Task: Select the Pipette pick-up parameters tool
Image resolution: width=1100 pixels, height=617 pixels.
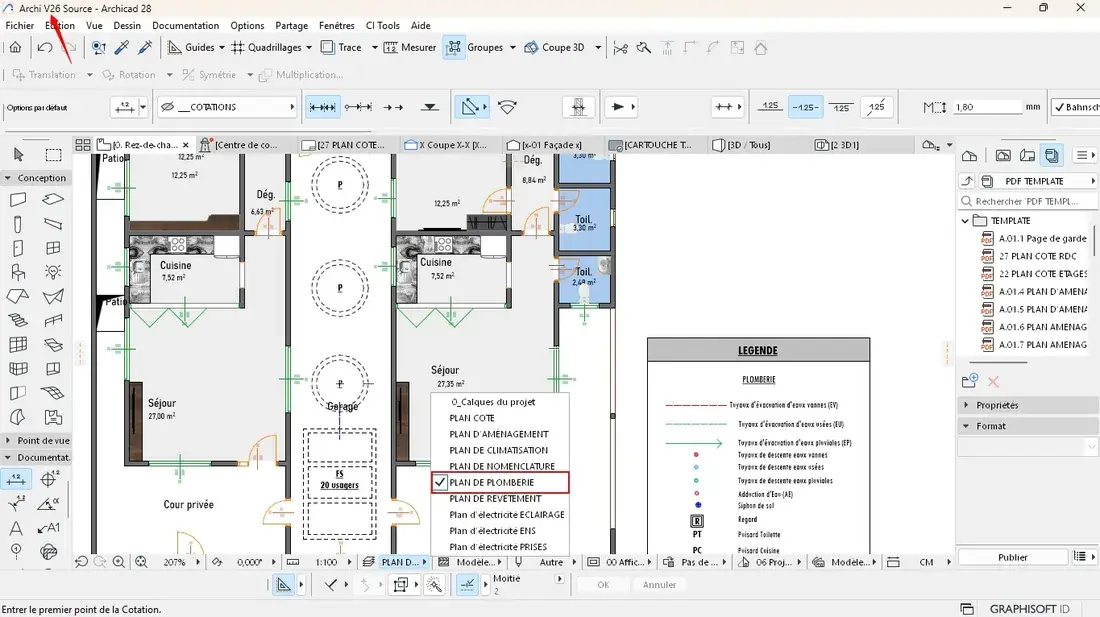Action: tap(121, 48)
